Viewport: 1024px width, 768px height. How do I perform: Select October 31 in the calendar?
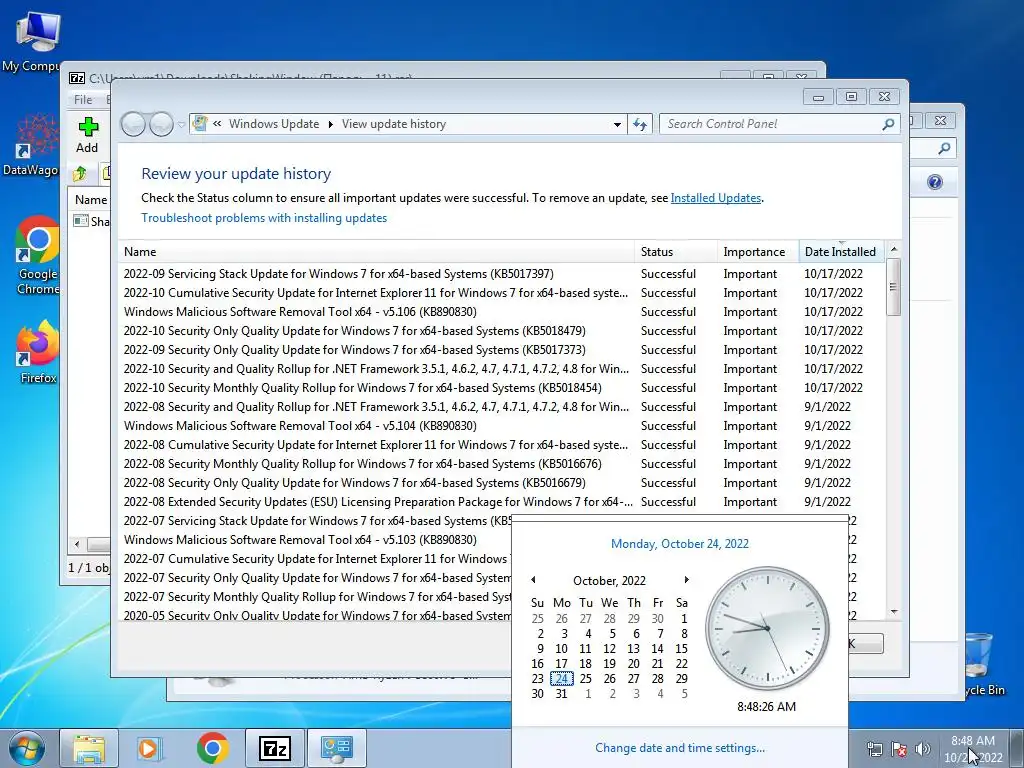tap(562, 694)
